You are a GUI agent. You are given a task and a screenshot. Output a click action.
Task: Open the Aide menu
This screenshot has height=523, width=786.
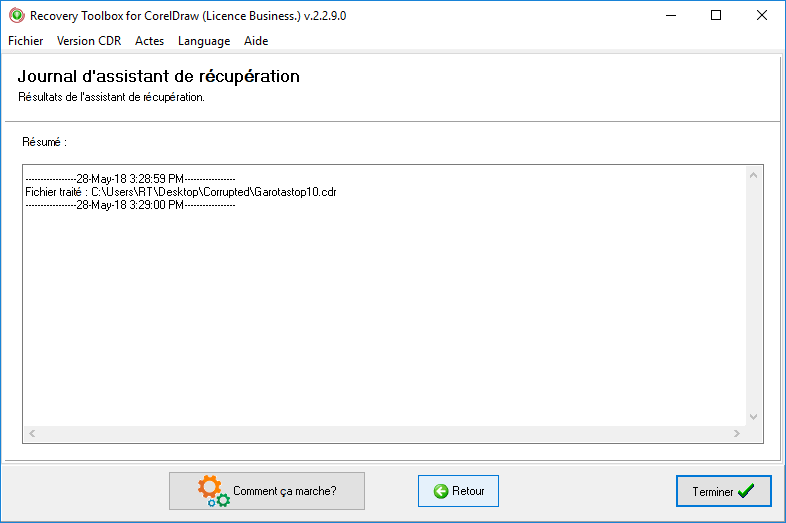(256, 41)
